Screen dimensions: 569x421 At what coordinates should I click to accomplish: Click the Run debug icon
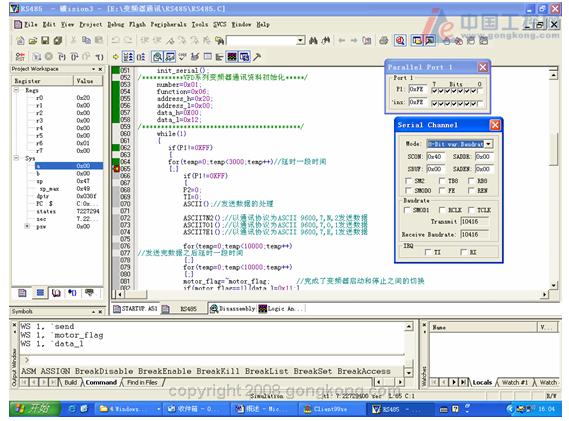point(37,57)
